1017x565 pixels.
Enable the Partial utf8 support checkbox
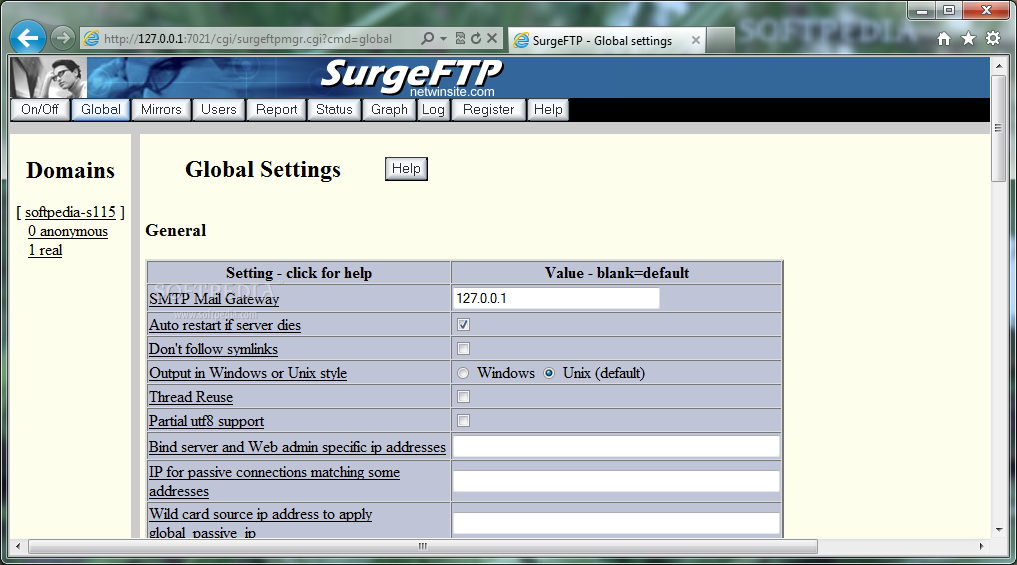463,420
